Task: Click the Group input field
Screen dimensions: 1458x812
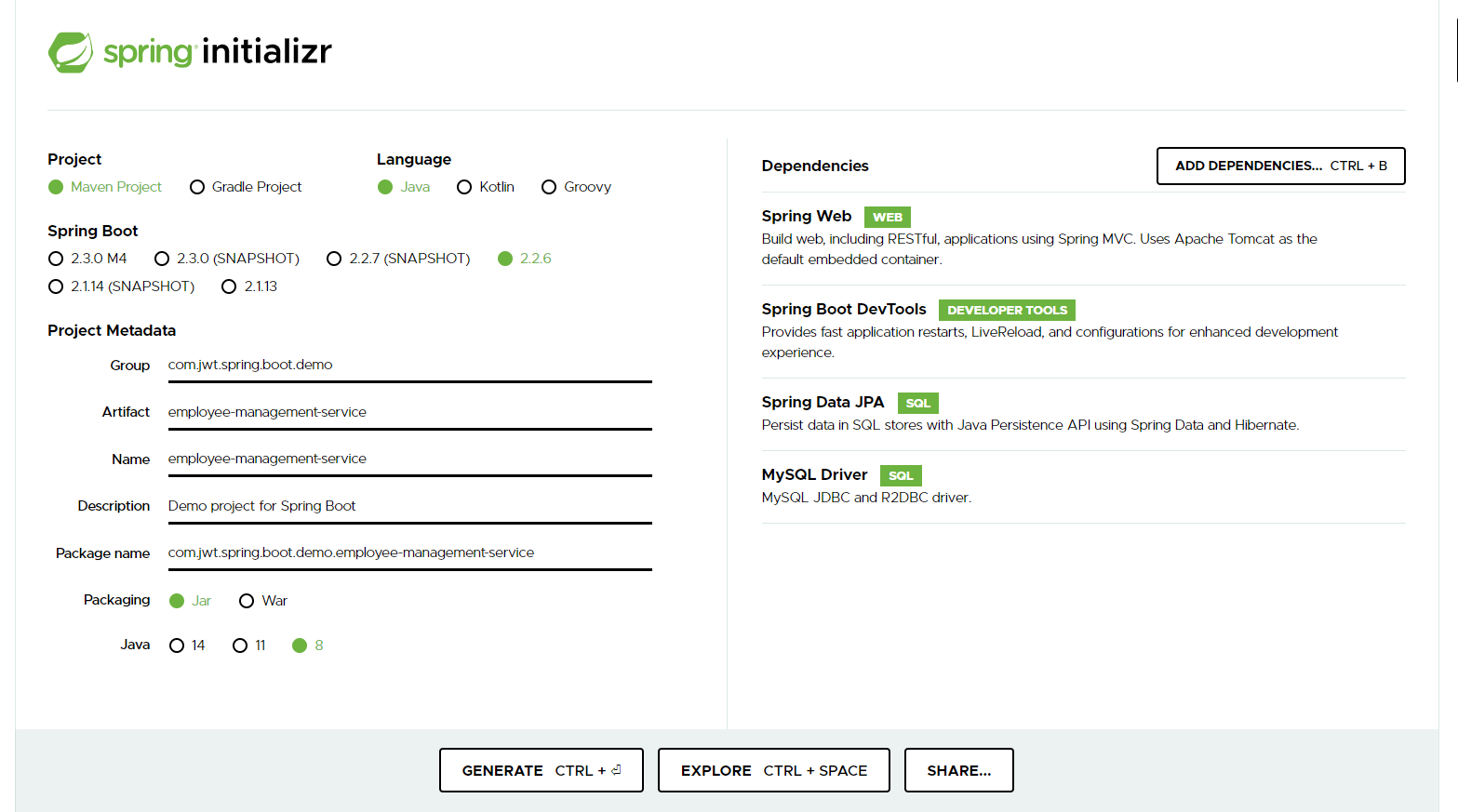Action: pyautogui.click(x=409, y=365)
